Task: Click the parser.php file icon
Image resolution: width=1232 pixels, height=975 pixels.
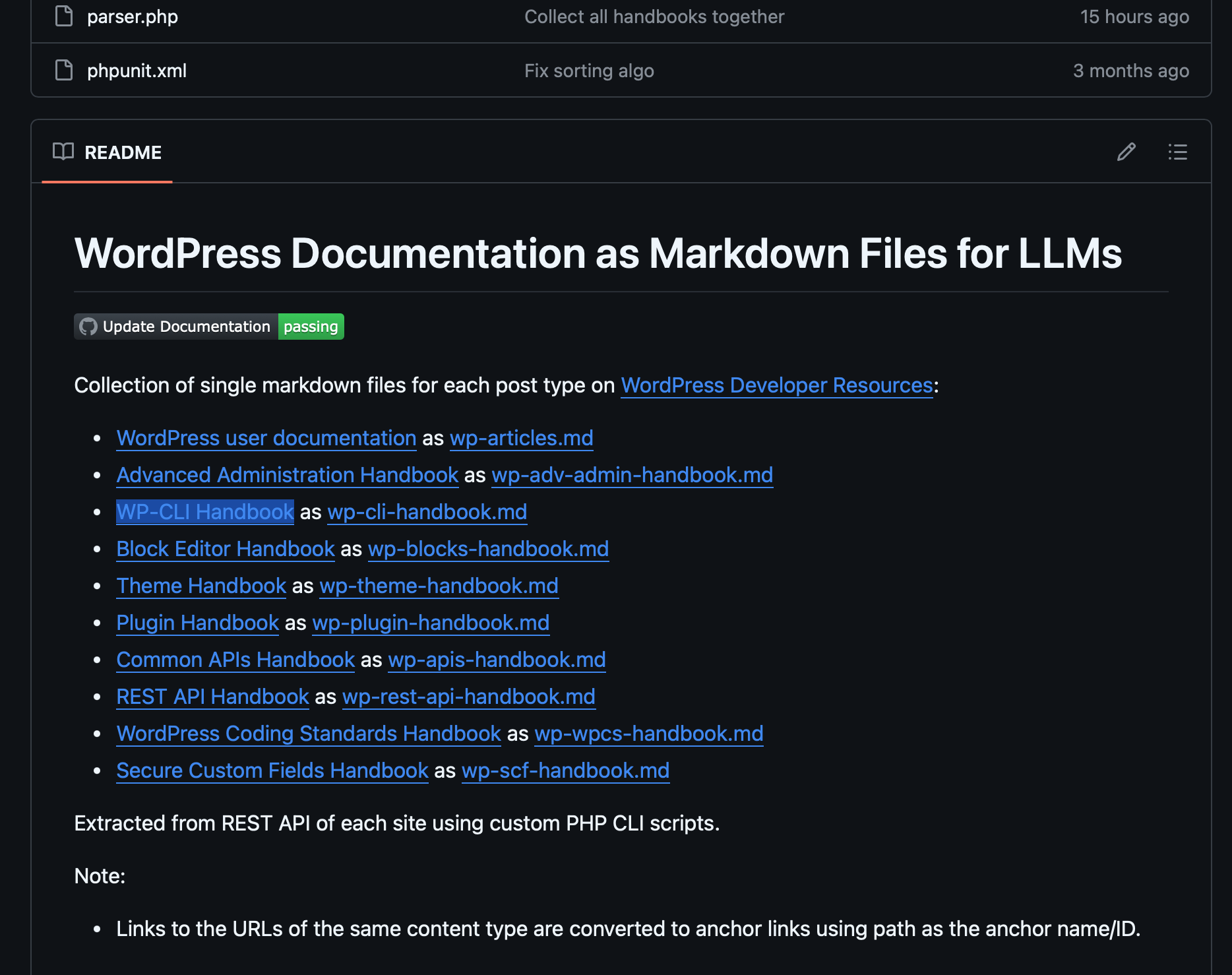Action: (x=64, y=16)
